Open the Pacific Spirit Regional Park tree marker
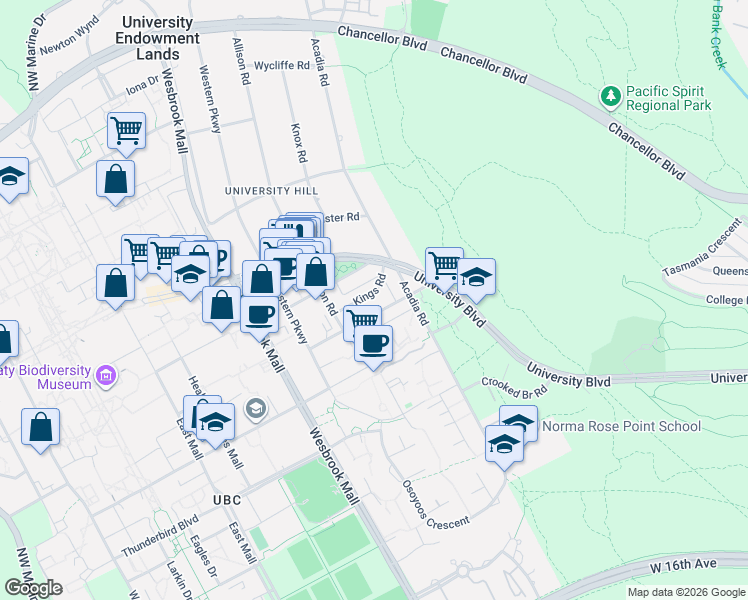The width and height of the screenshot is (748, 600). tap(611, 97)
